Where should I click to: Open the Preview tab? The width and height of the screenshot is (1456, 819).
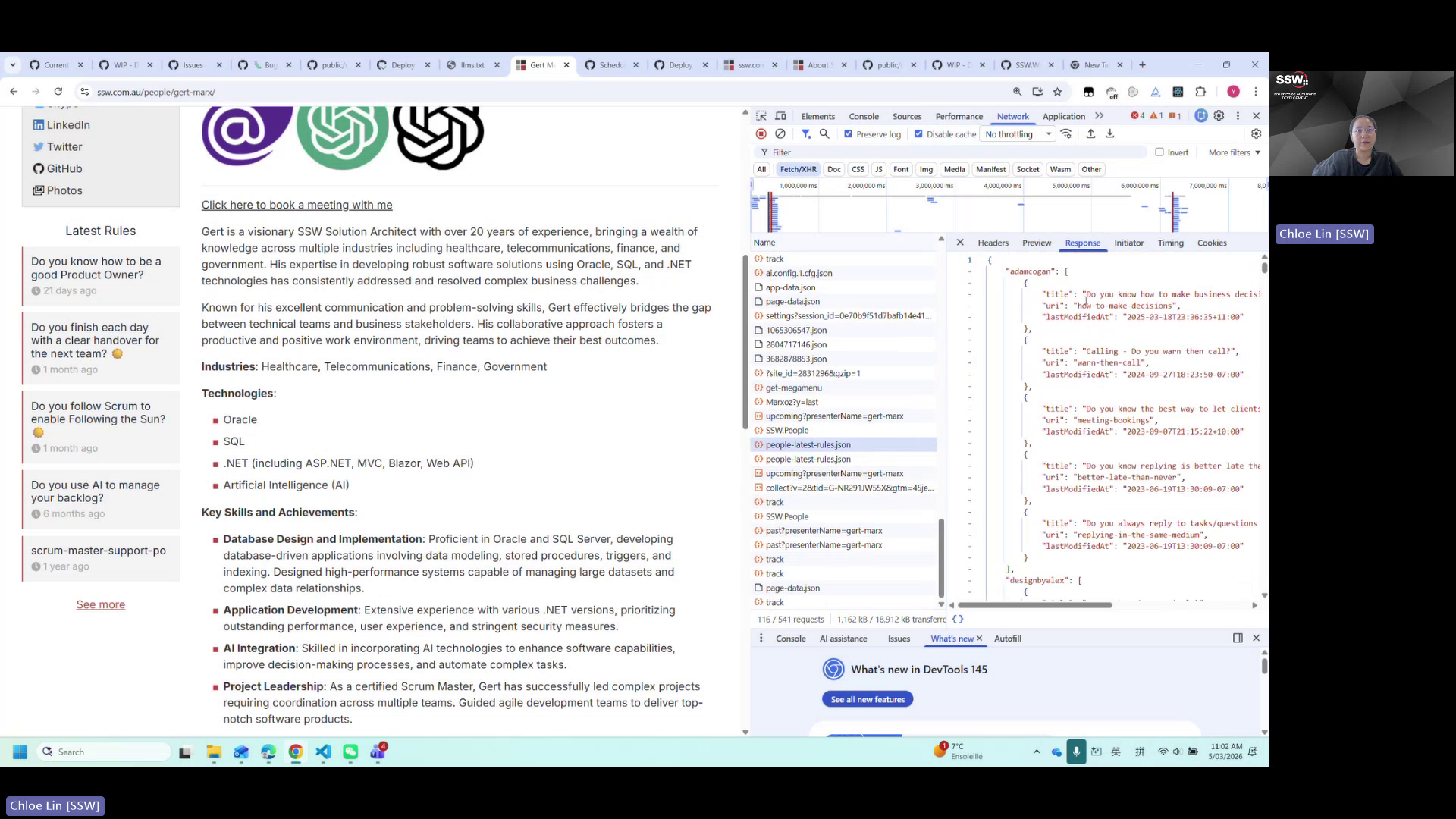click(1036, 243)
